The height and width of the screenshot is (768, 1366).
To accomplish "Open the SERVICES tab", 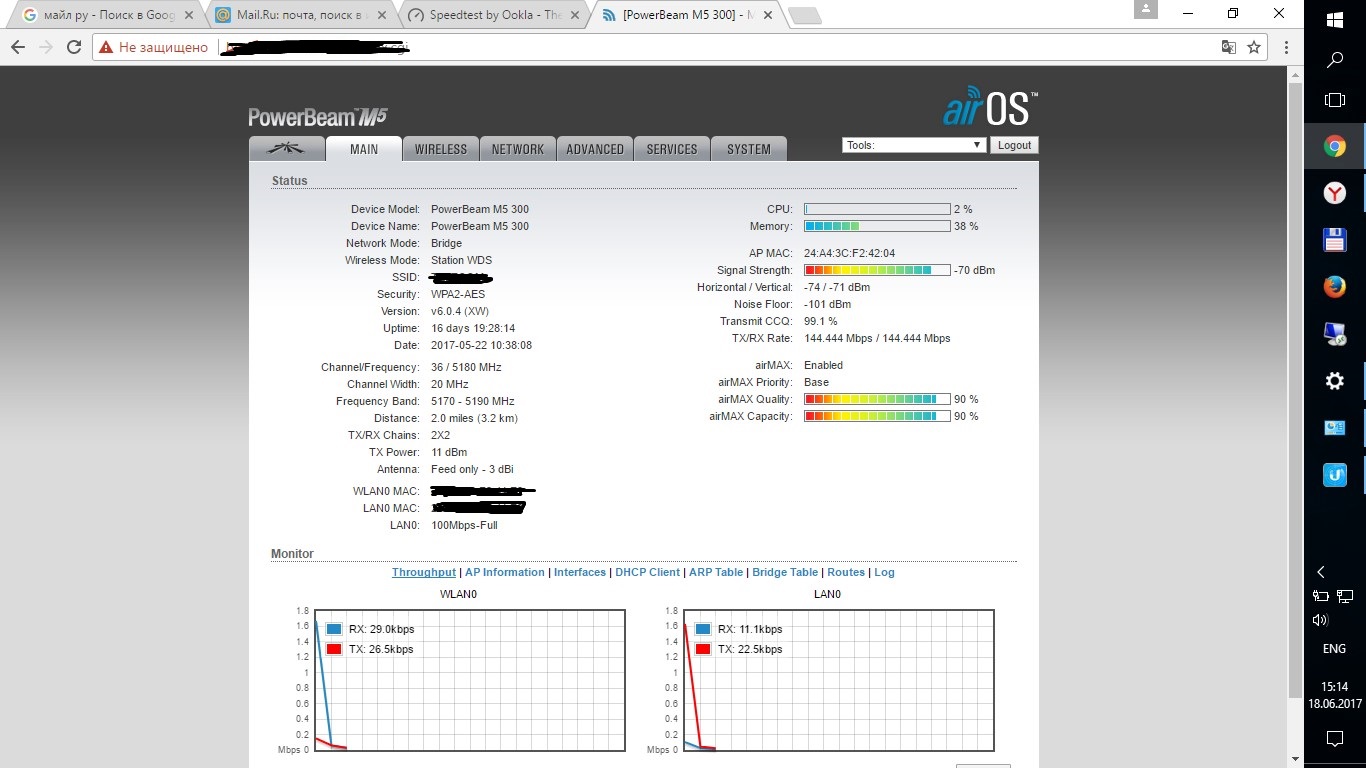I will point(672,149).
